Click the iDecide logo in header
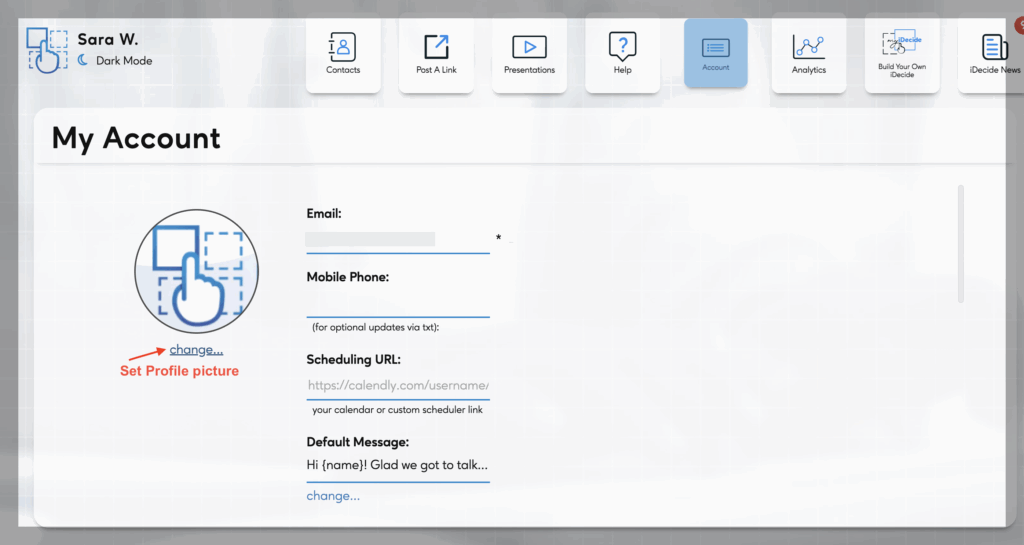This screenshot has width=1024, height=545. (x=47, y=50)
